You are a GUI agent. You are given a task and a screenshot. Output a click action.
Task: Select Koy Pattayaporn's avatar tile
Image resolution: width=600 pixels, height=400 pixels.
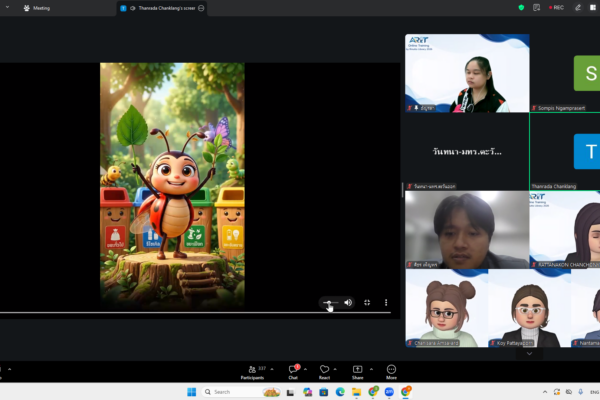point(530,308)
